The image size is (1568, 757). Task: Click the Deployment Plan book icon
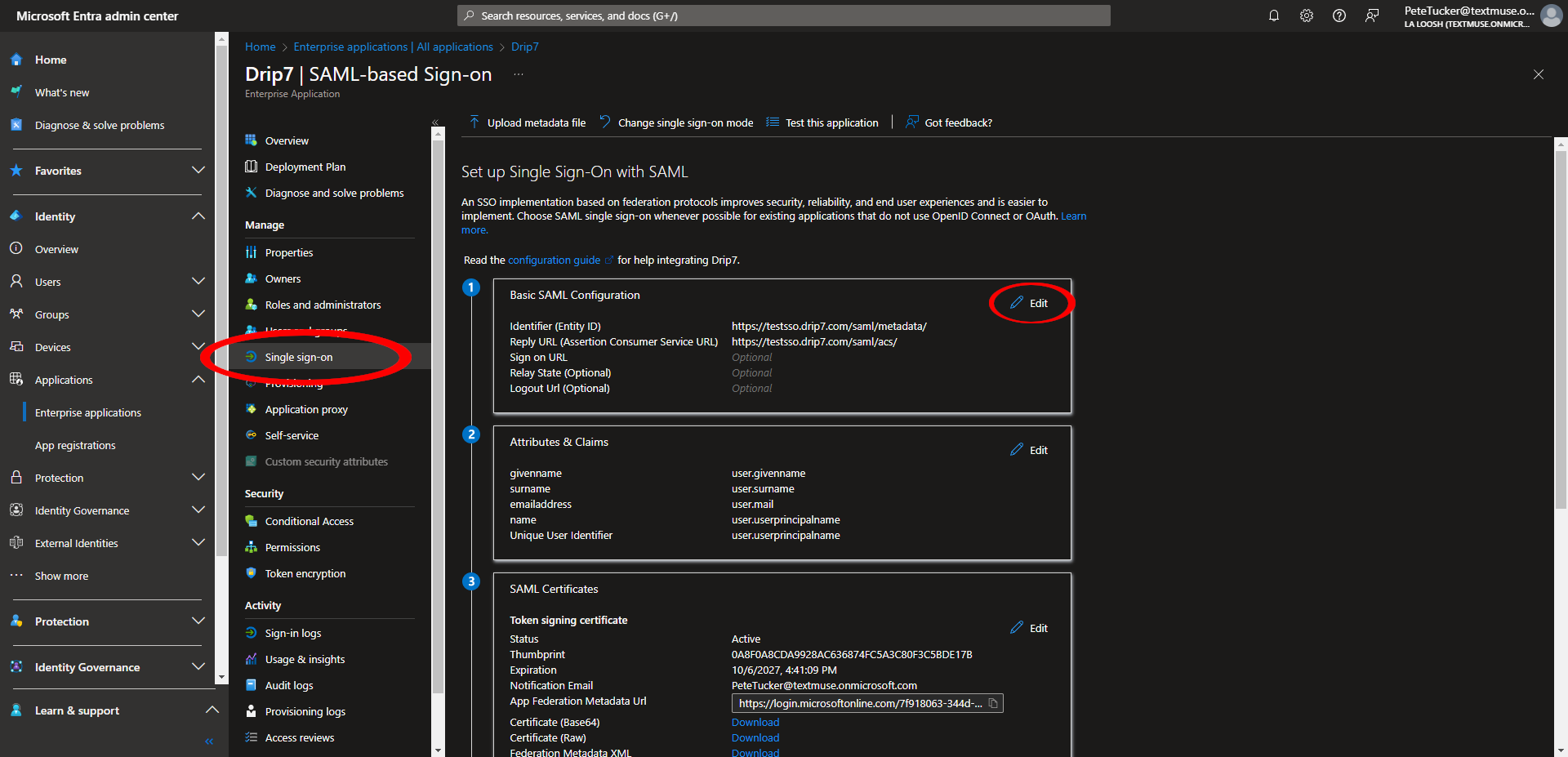[252, 167]
